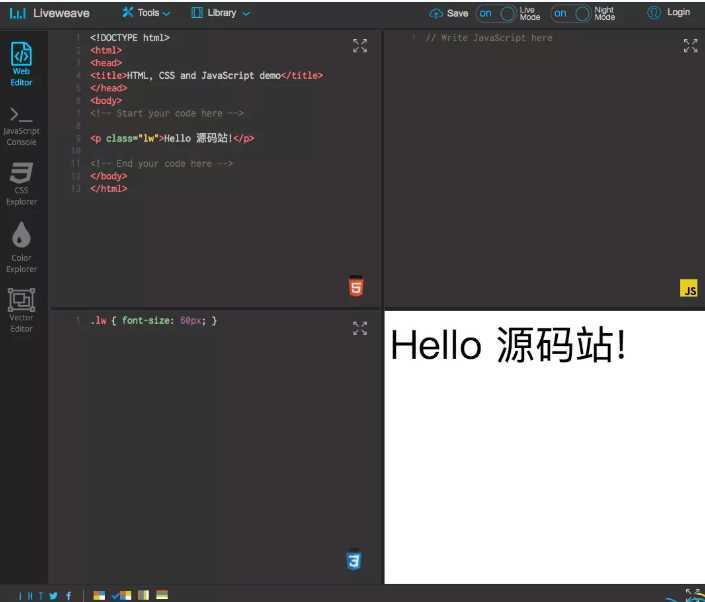The height and width of the screenshot is (602, 705).
Task: Toggle Live Mode switch
Action: click(x=496, y=13)
